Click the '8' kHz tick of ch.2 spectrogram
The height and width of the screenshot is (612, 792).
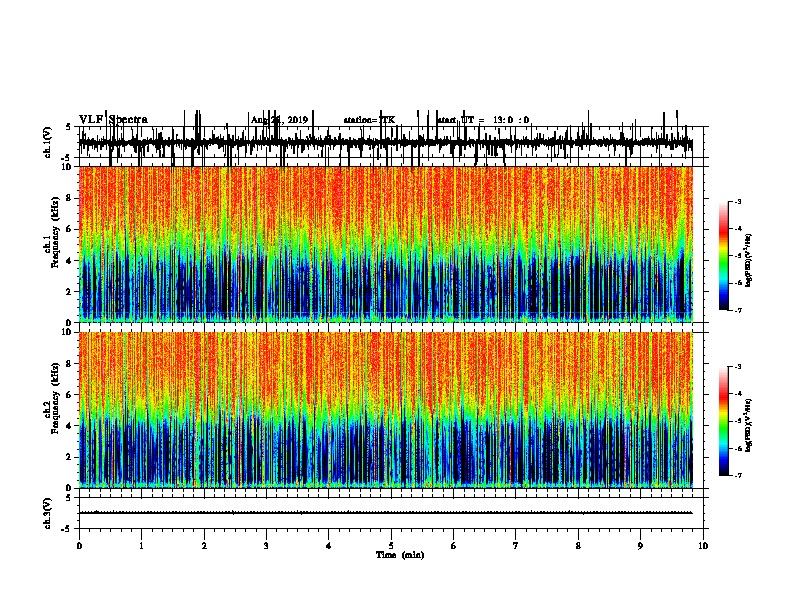pyautogui.click(x=69, y=364)
